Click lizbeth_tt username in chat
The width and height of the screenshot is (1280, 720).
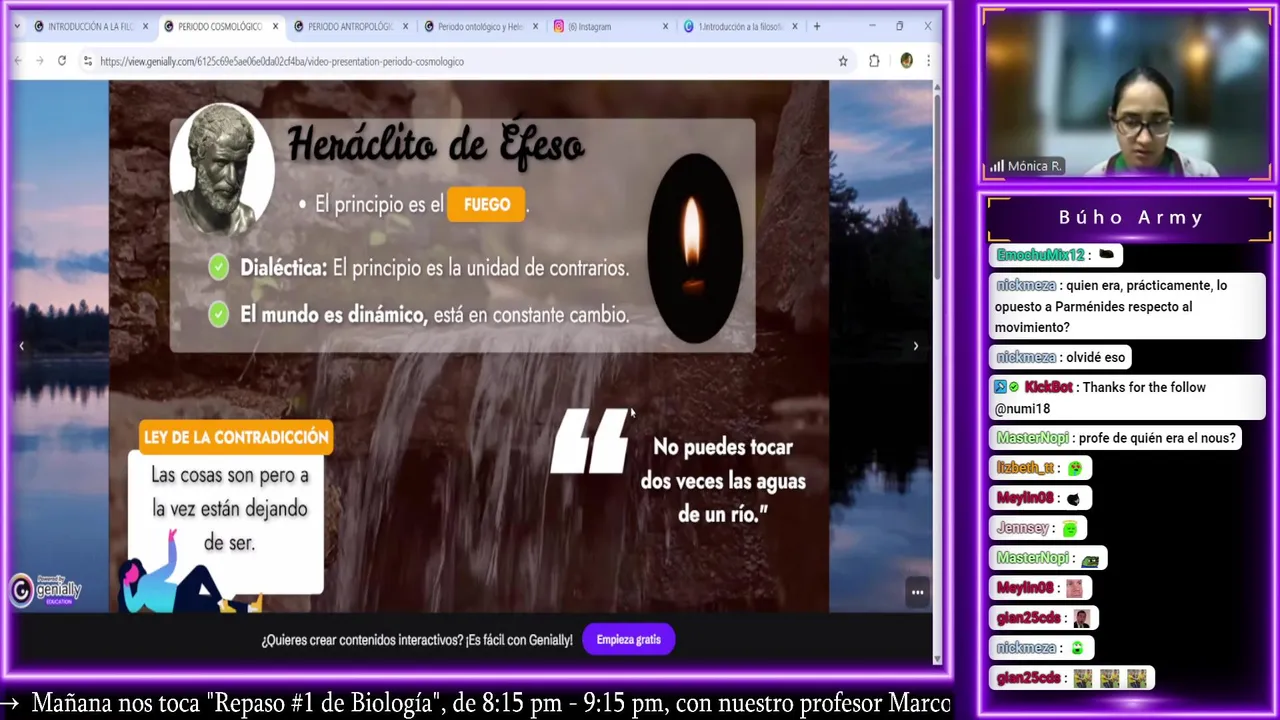(x=1025, y=468)
